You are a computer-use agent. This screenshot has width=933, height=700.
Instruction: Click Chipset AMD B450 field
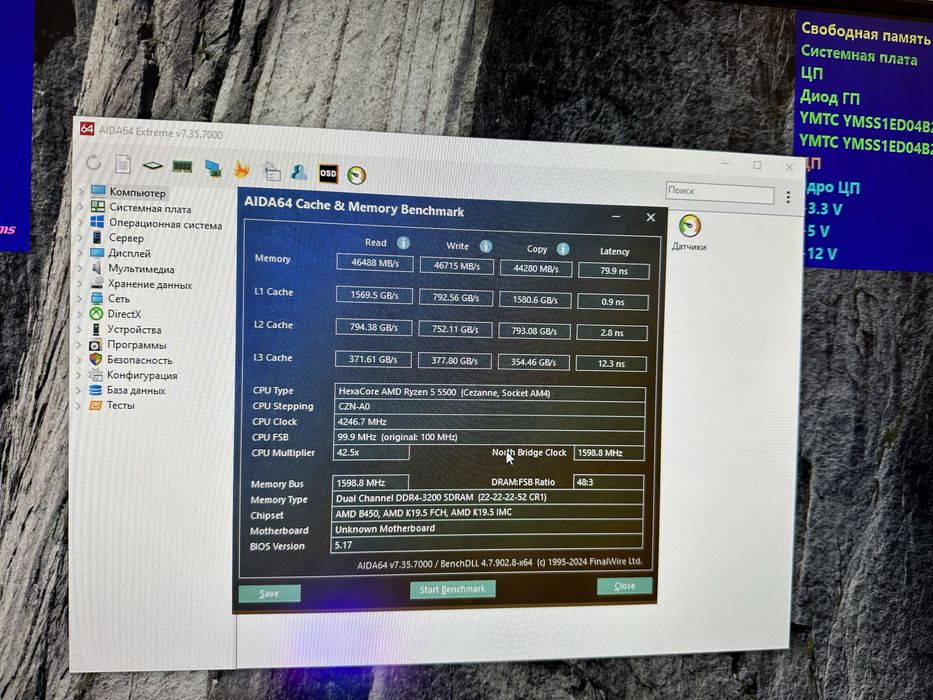click(487, 512)
